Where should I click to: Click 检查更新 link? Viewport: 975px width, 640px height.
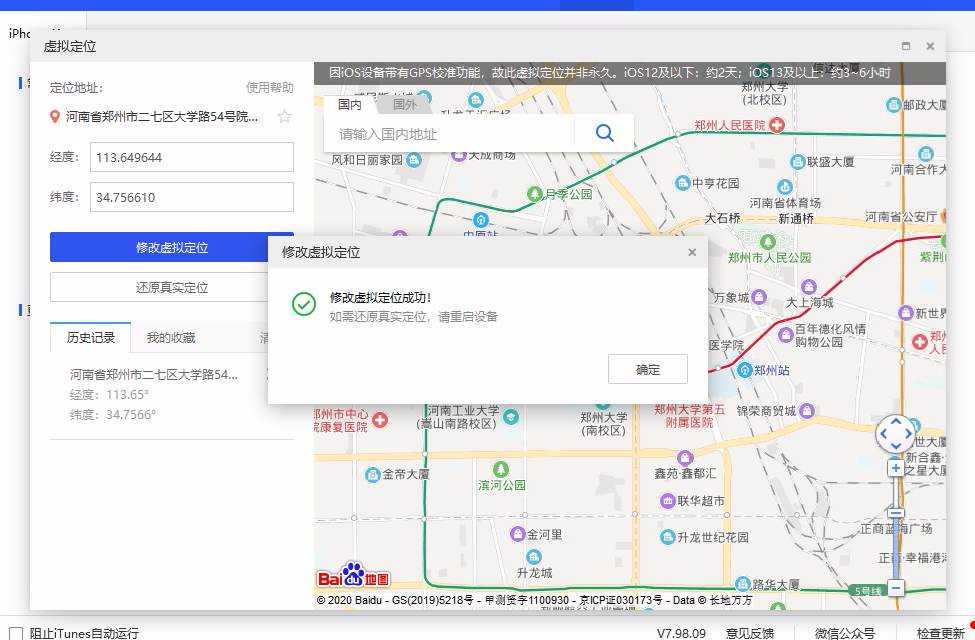pyautogui.click(x=941, y=633)
